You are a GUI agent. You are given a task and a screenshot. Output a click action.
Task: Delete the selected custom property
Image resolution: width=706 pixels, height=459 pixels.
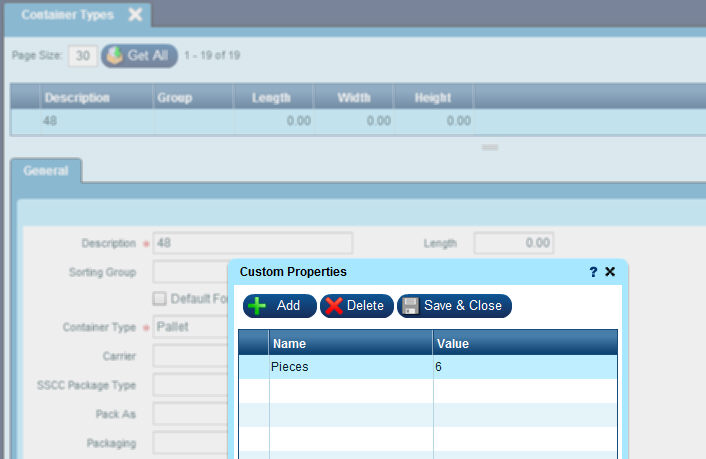click(x=357, y=306)
